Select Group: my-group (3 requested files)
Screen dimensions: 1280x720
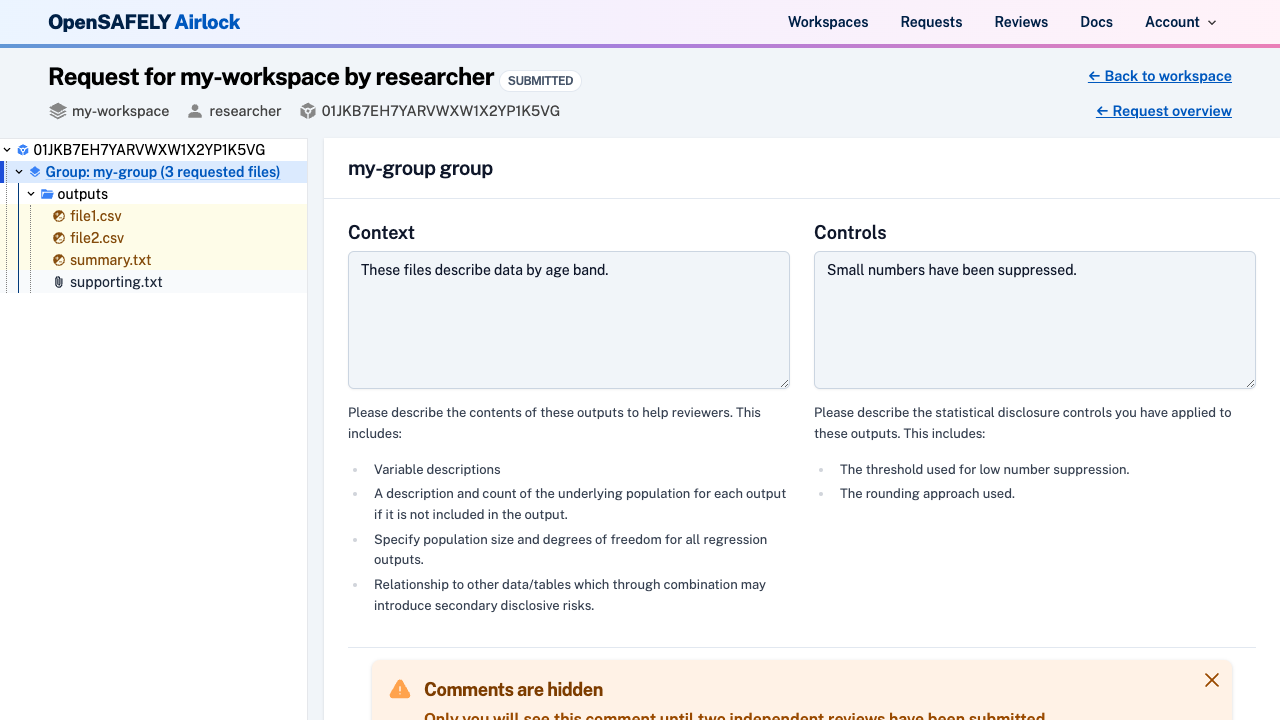(x=163, y=172)
